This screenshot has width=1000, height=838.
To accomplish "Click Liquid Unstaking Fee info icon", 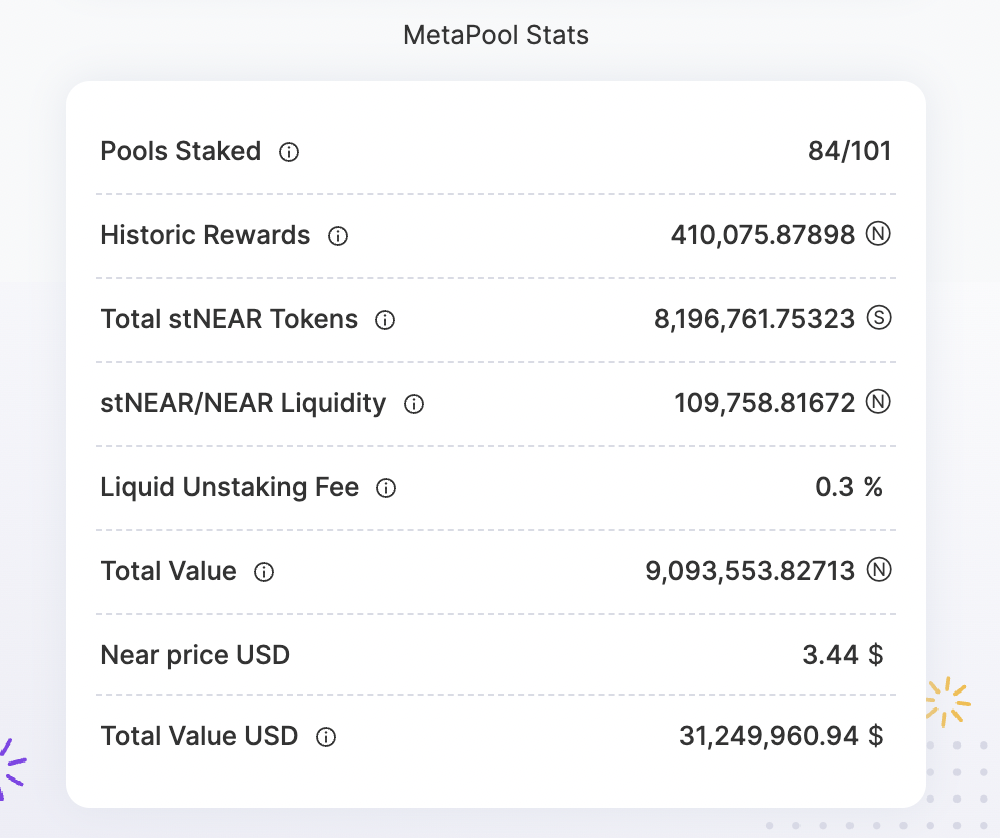I will [x=386, y=489].
